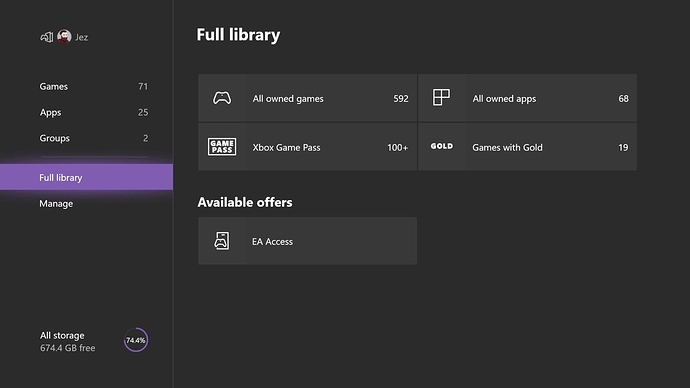
Task: Click the Jez gamertag name
Action: pyautogui.click(x=81, y=37)
